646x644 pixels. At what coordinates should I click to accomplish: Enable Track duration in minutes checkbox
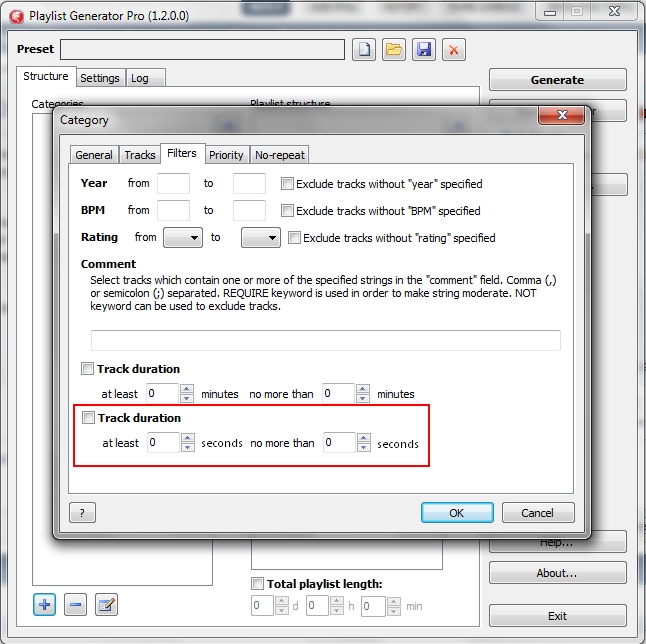tap(87, 368)
